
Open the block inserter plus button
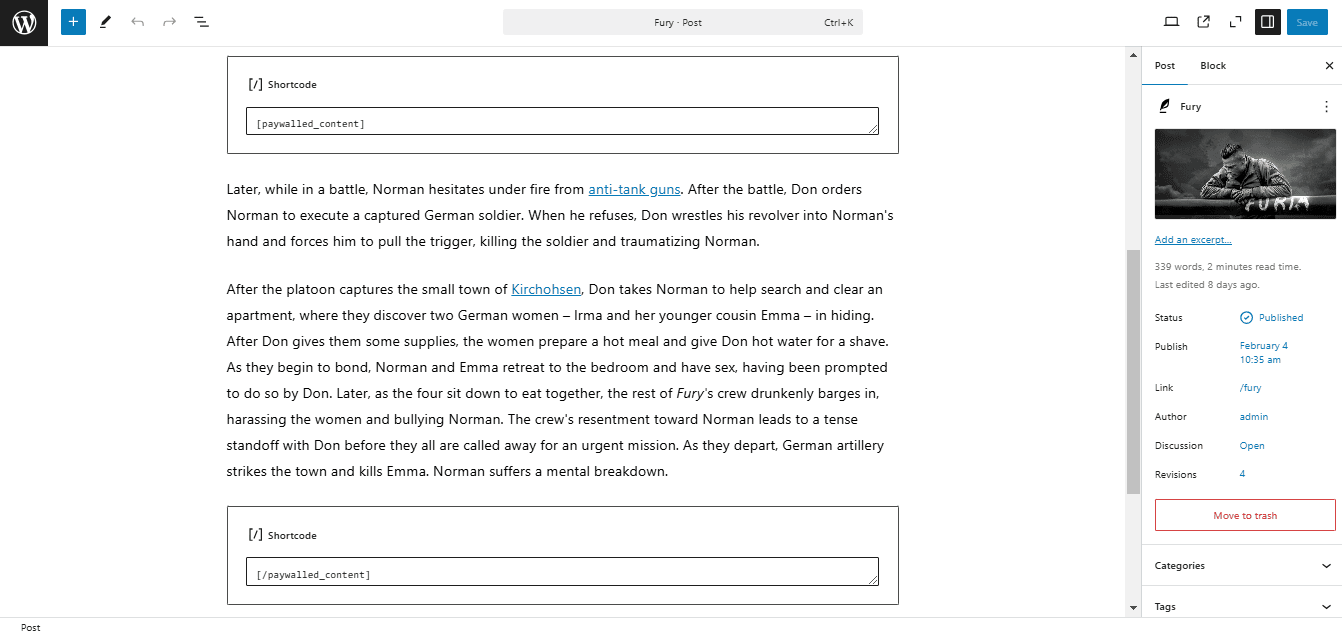pos(73,22)
